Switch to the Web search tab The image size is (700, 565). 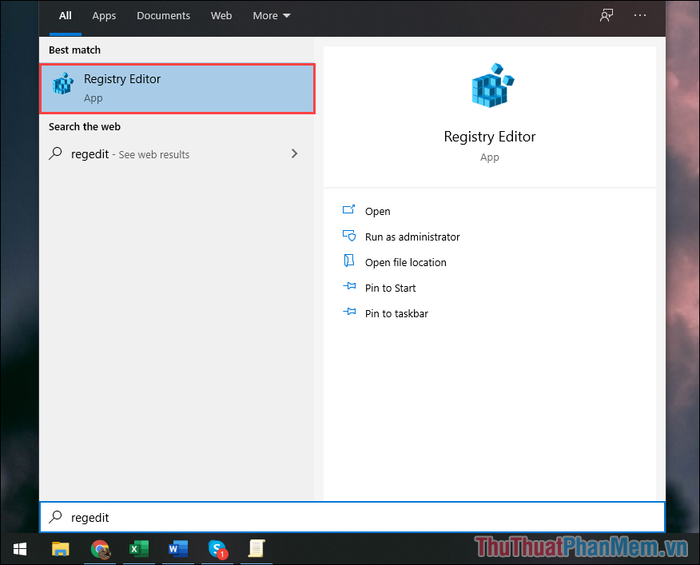pos(221,16)
